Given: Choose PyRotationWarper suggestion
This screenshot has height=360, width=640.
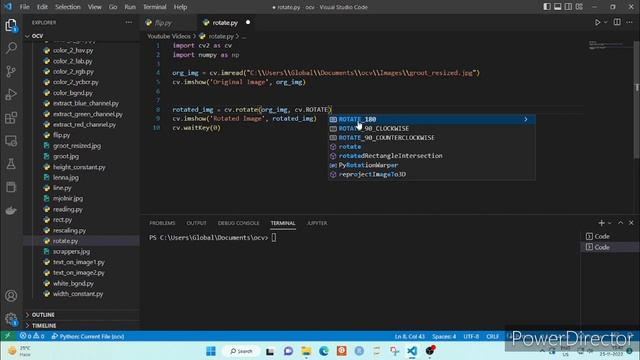Looking at the screenshot, I should [432, 165].
